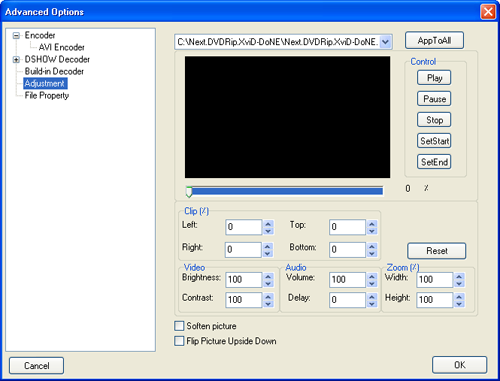Increase Clip Bottom value with up arrow
Viewport: 500px width, 381px height.
372,246
